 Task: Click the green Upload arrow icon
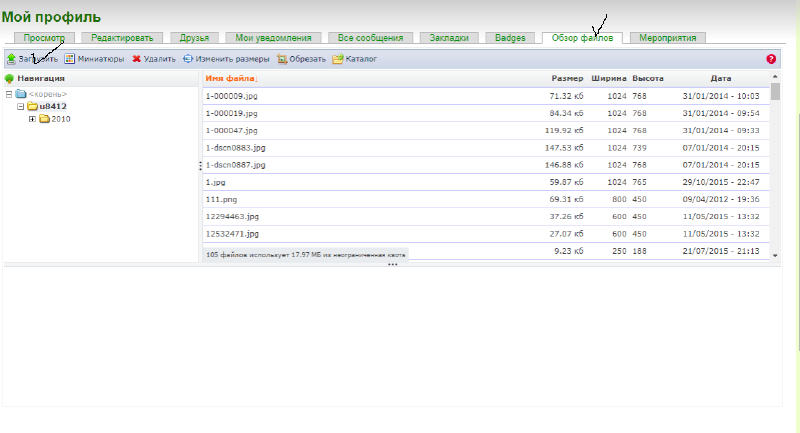tap(11, 59)
